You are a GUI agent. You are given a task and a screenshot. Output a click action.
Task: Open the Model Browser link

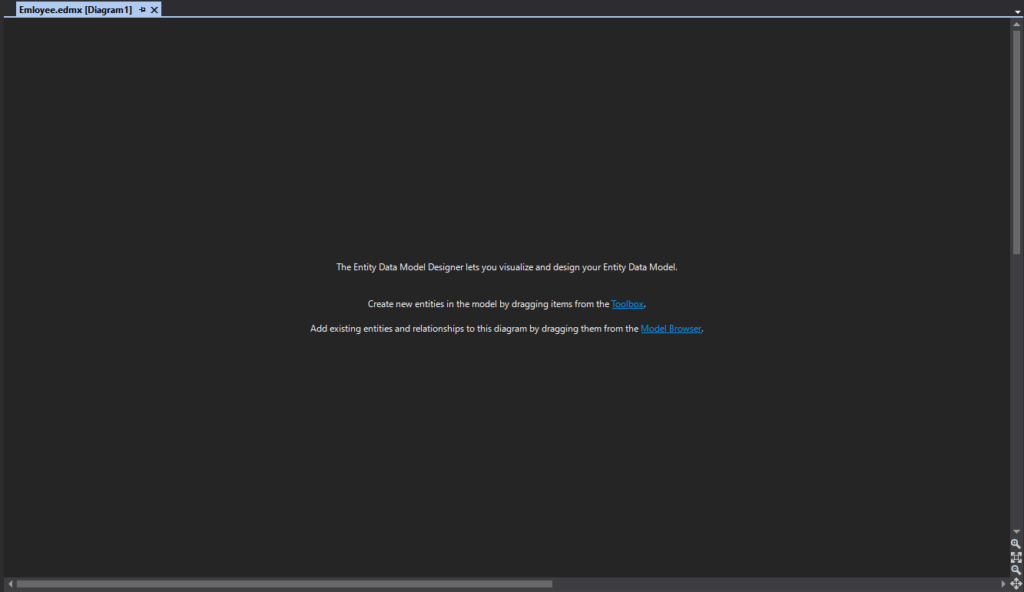pyautogui.click(x=671, y=329)
